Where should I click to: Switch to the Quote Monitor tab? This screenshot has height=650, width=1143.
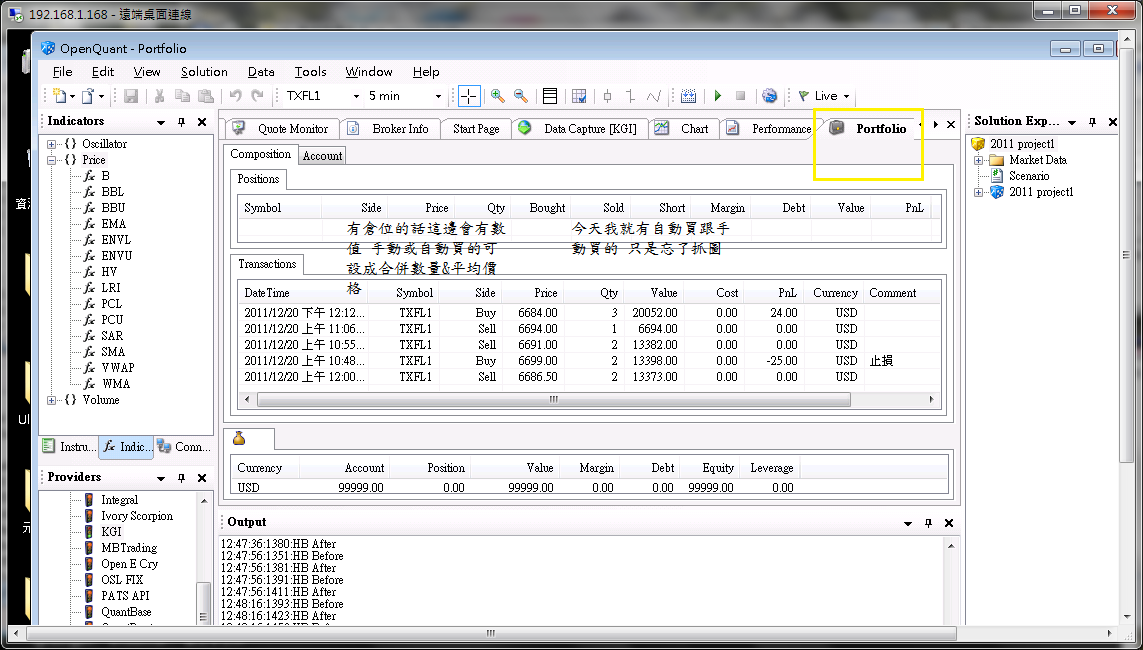point(281,129)
